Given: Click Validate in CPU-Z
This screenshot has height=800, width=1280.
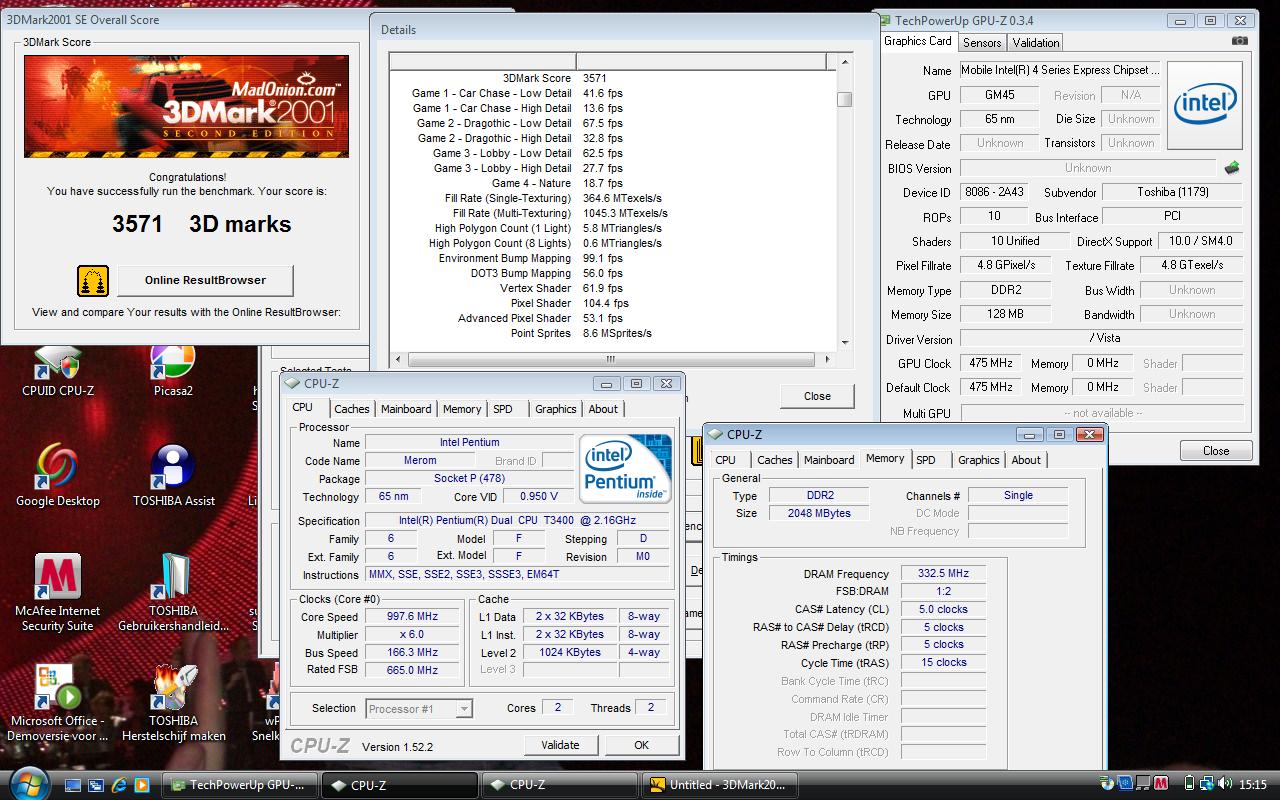Looking at the screenshot, I should [x=560, y=745].
